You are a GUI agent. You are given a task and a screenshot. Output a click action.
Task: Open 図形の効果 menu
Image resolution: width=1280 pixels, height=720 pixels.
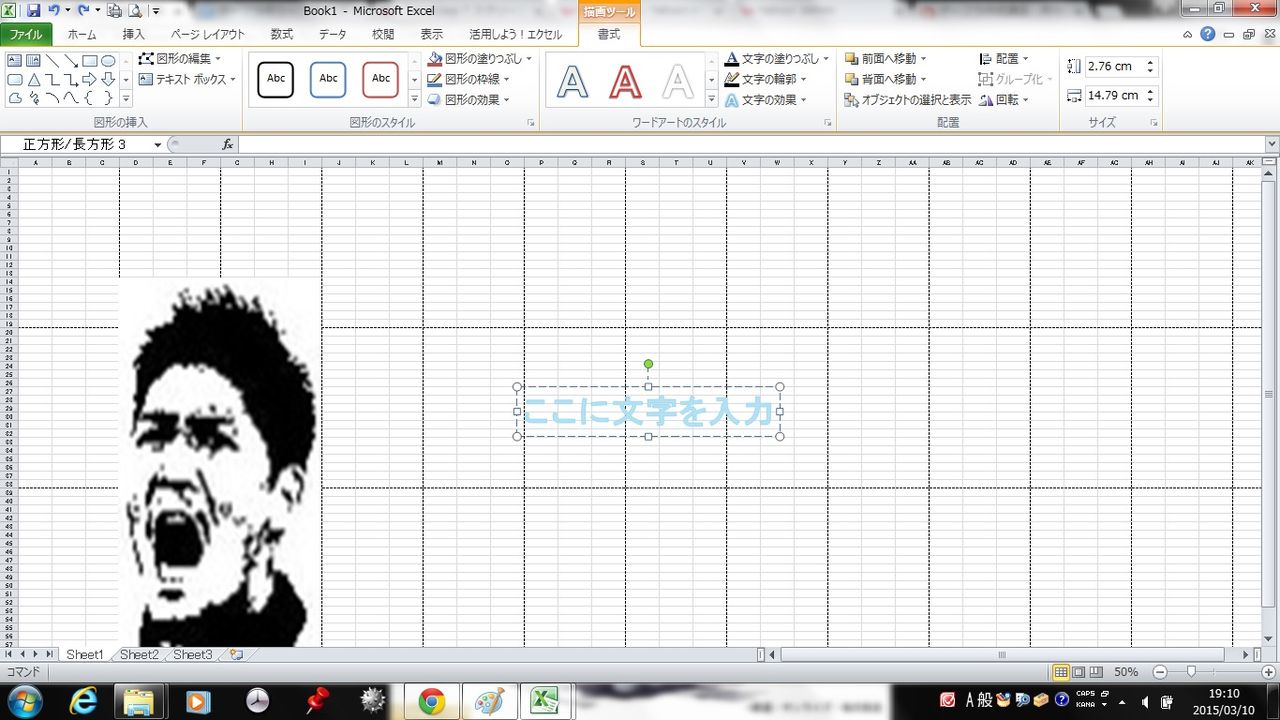(x=468, y=99)
